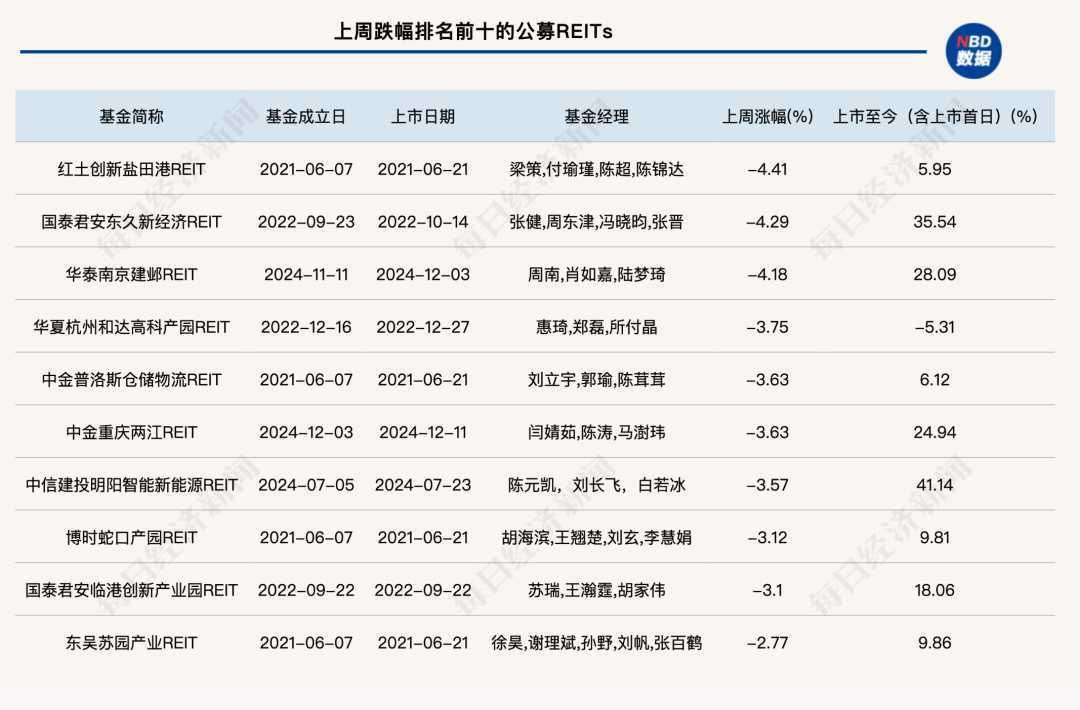The width and height of the screenshot is (1080, 710).
Task: Select fund name 红土创新盐田港REIT
Action: (131, 169)
